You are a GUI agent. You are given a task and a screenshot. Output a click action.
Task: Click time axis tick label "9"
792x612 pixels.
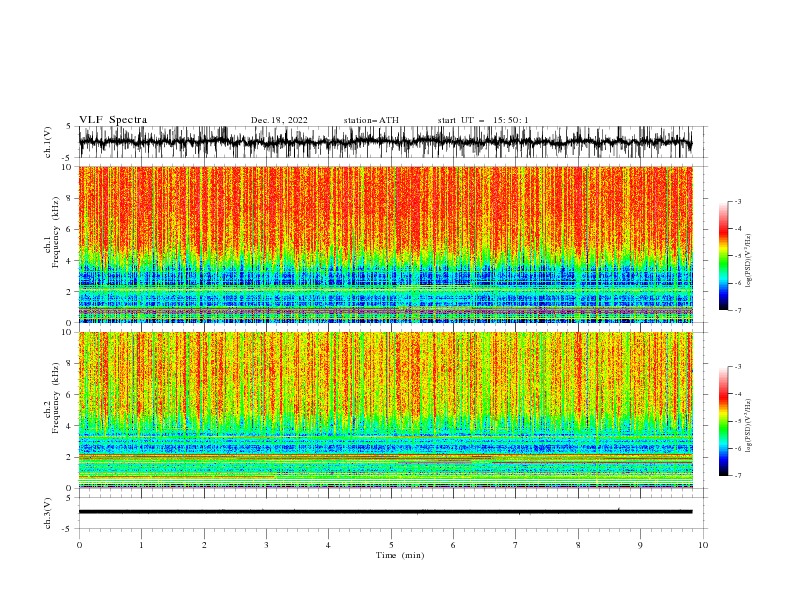[640, 545]
